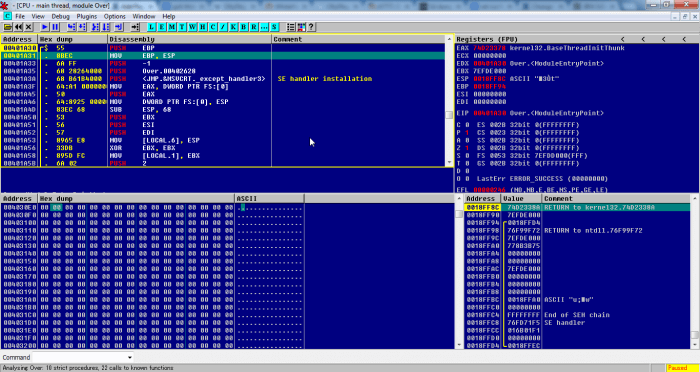Open the Debug menu
Image resolution: width=700 pixels, height=372 pixels.
coord(60,16)
